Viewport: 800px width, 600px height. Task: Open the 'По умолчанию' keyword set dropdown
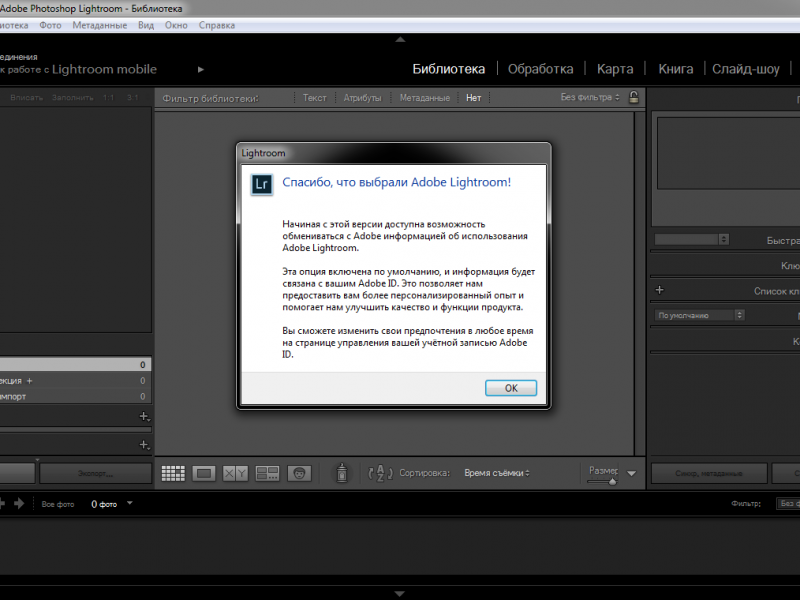[699, 315]
